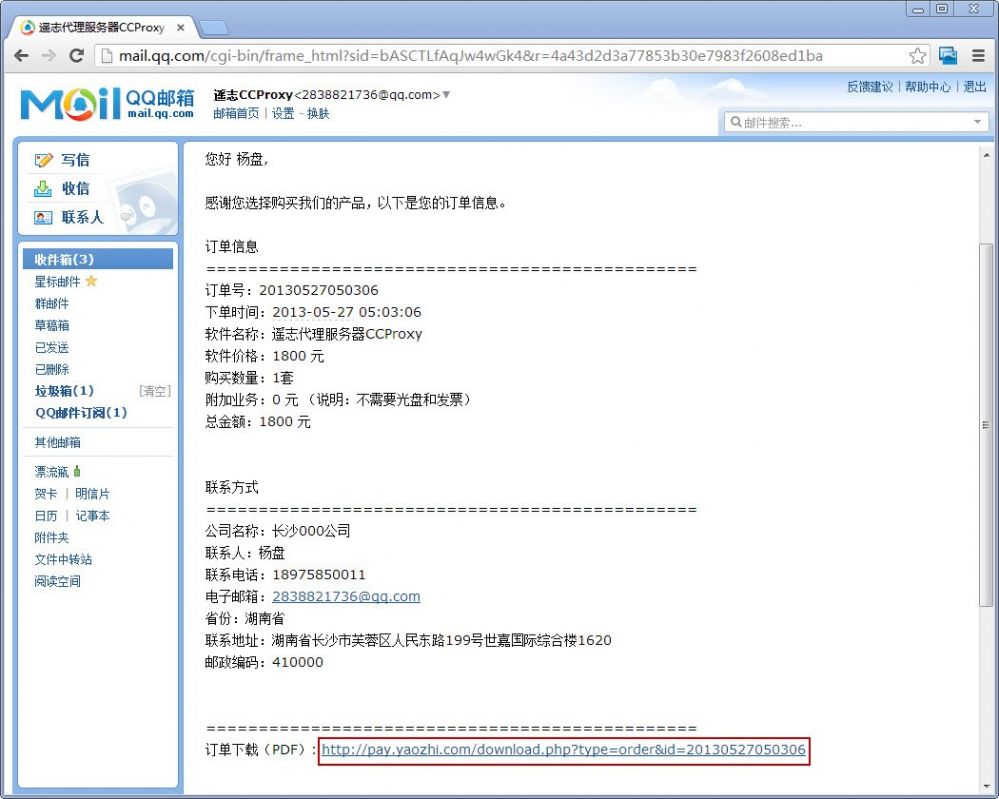The image size is (999, 799).
Task: Click postal code 410000 text
Action: pyautogui.click(x=298, y=662)
